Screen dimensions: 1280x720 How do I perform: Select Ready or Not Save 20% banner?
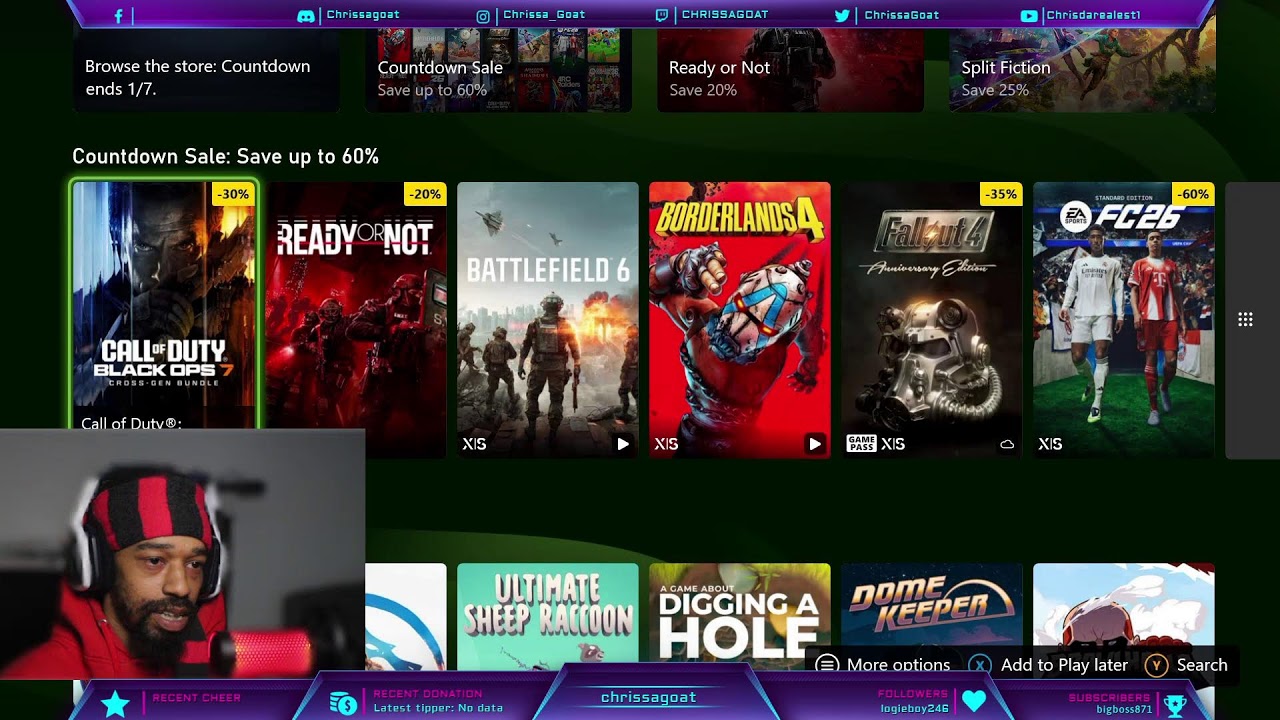(x=790, y=70)
